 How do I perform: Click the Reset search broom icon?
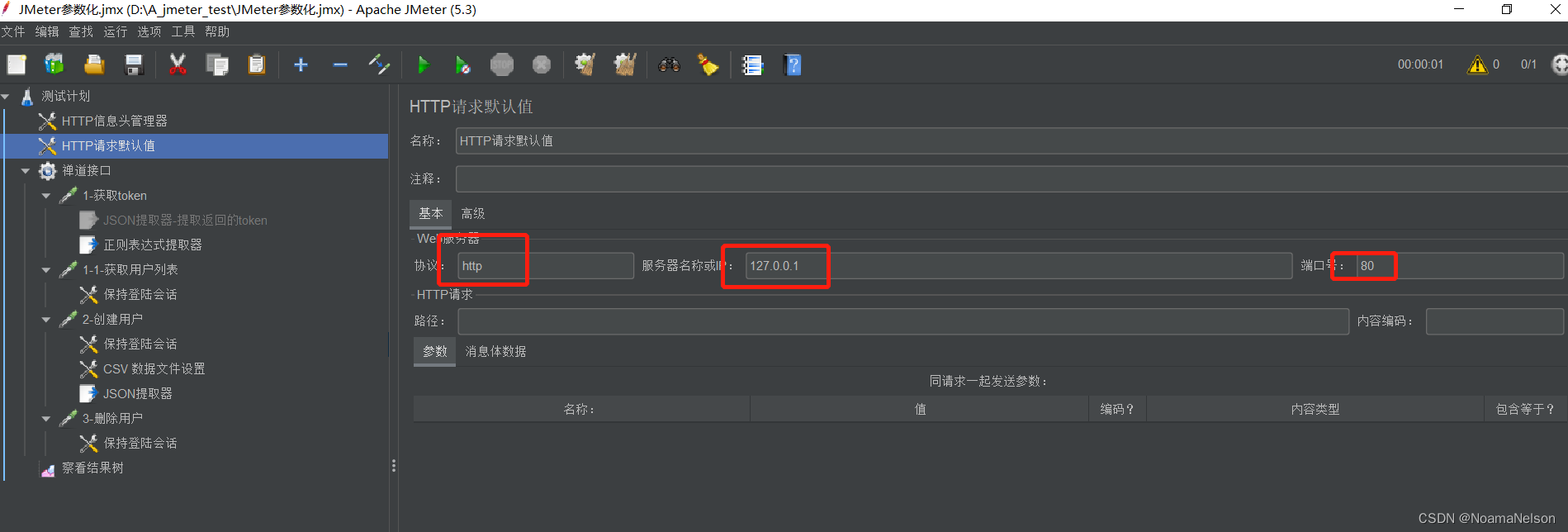(x=708, y=64)
